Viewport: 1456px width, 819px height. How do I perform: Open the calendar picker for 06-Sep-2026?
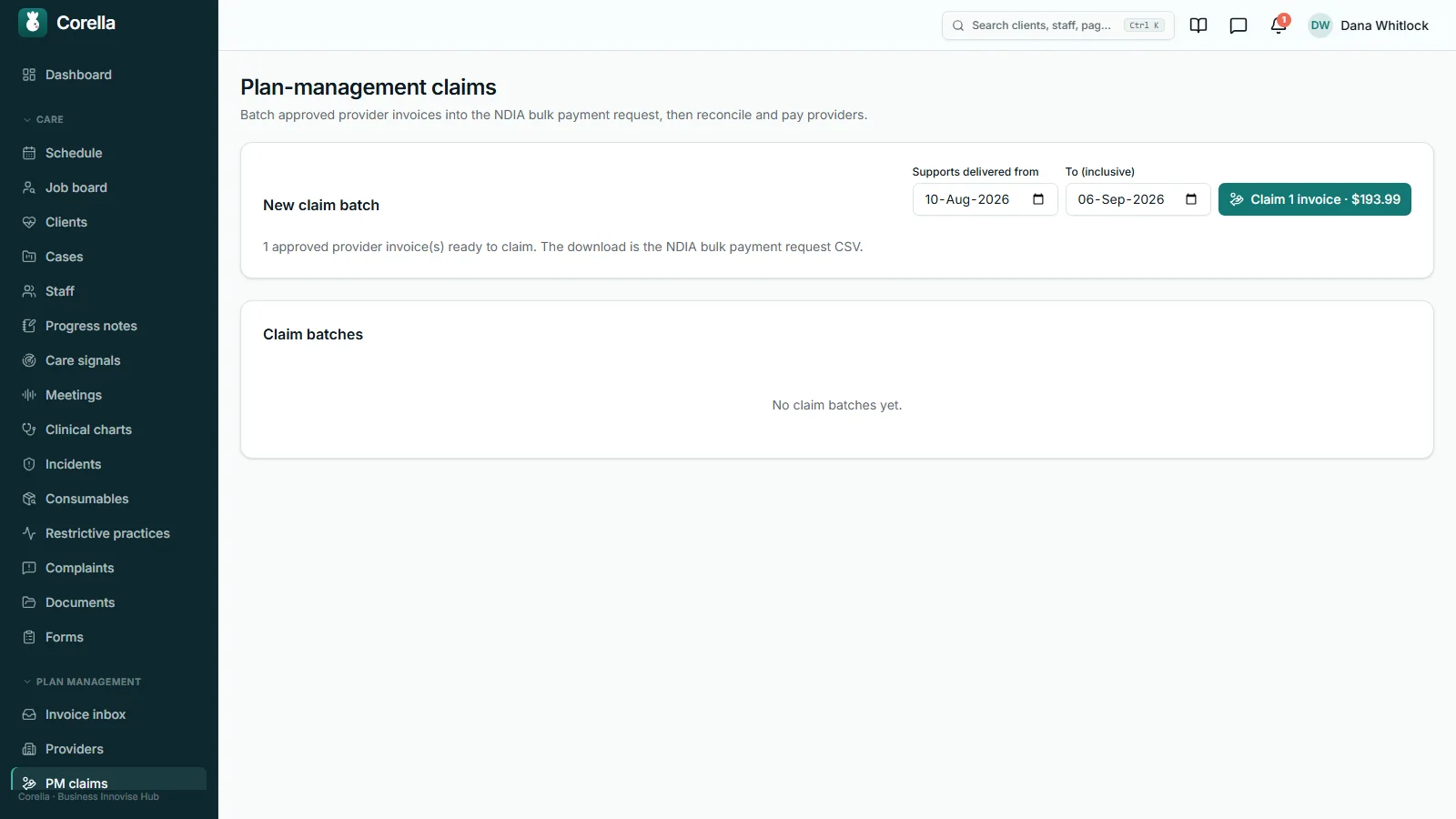[1191, 199]
